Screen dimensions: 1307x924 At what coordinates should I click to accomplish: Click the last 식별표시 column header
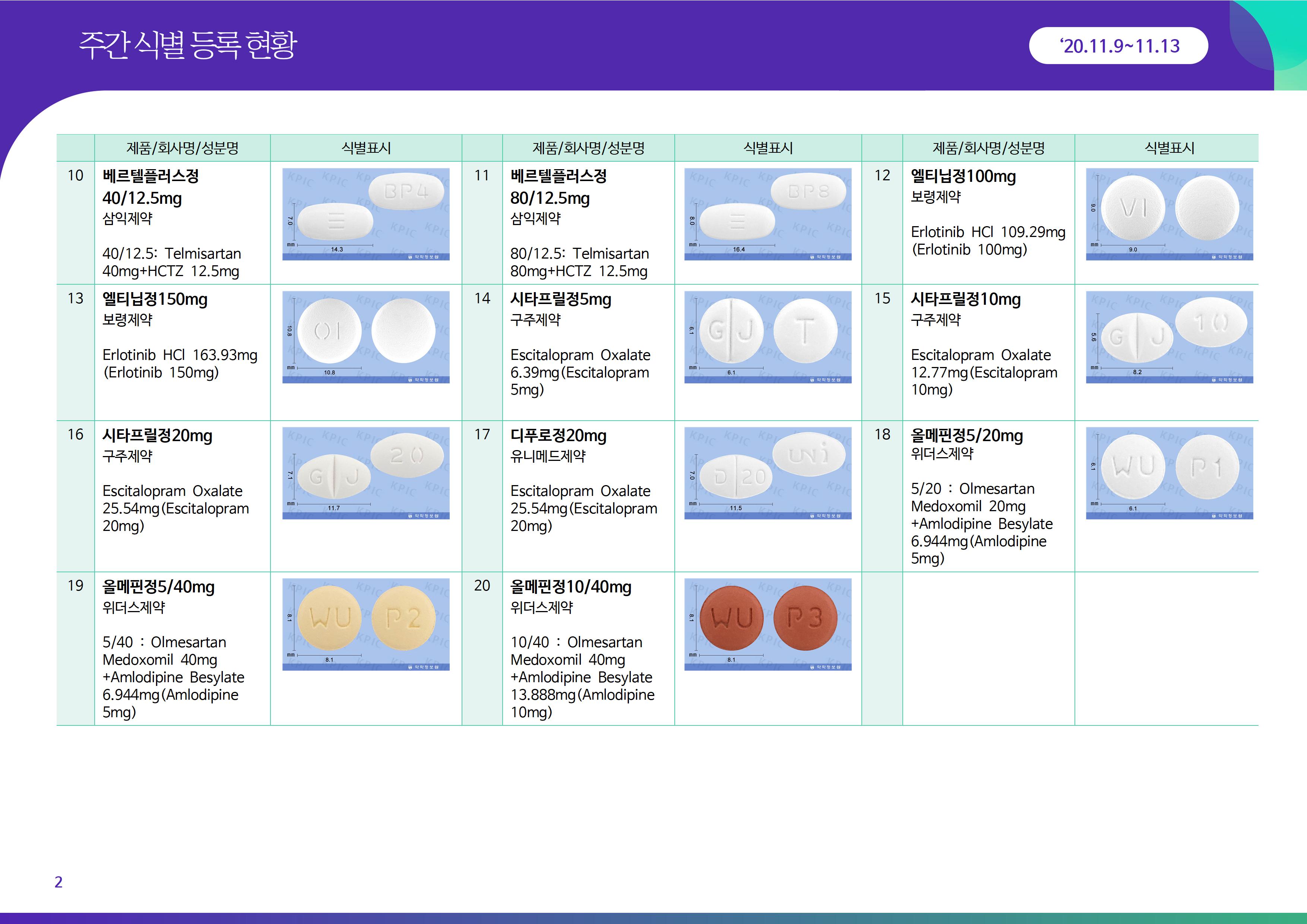click(1169, 148)
